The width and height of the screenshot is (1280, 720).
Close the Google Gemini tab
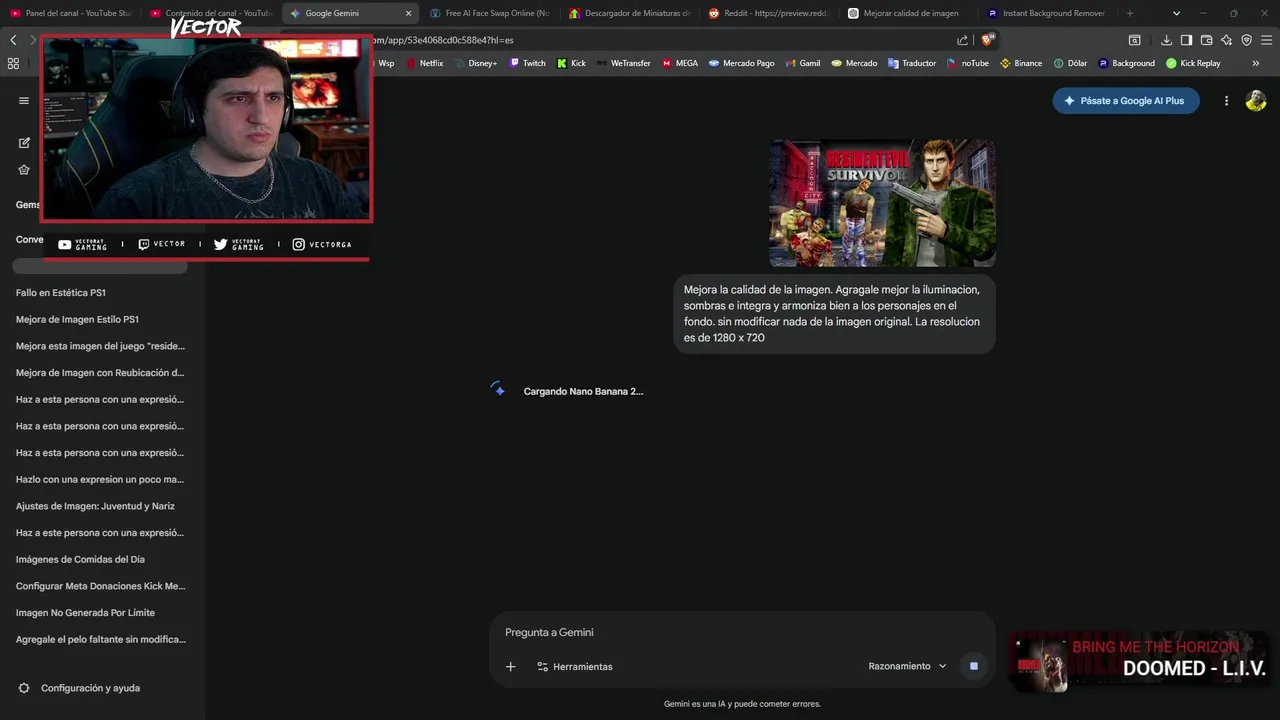(408, 13)
